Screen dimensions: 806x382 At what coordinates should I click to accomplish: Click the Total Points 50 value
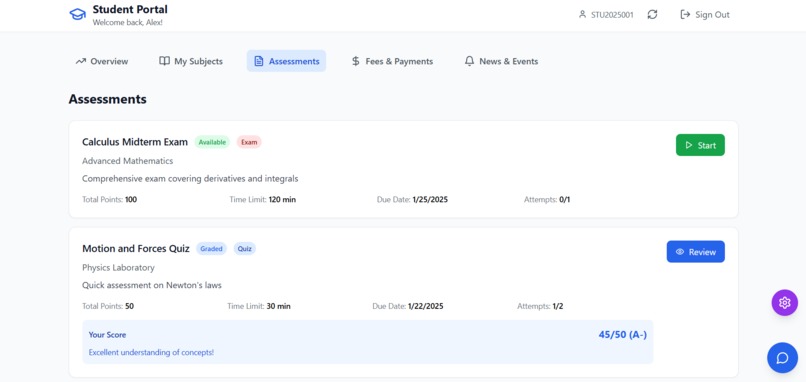(x=129, y=306)
